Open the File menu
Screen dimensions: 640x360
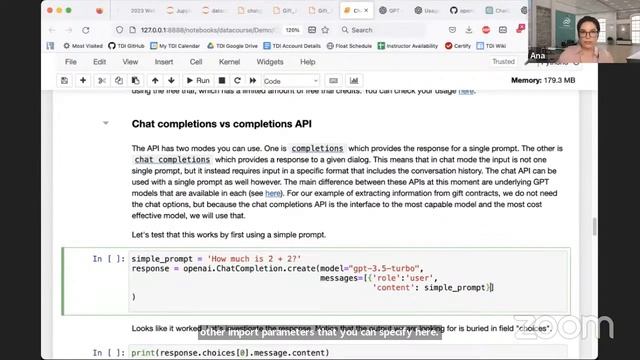[x=71, y=62]
